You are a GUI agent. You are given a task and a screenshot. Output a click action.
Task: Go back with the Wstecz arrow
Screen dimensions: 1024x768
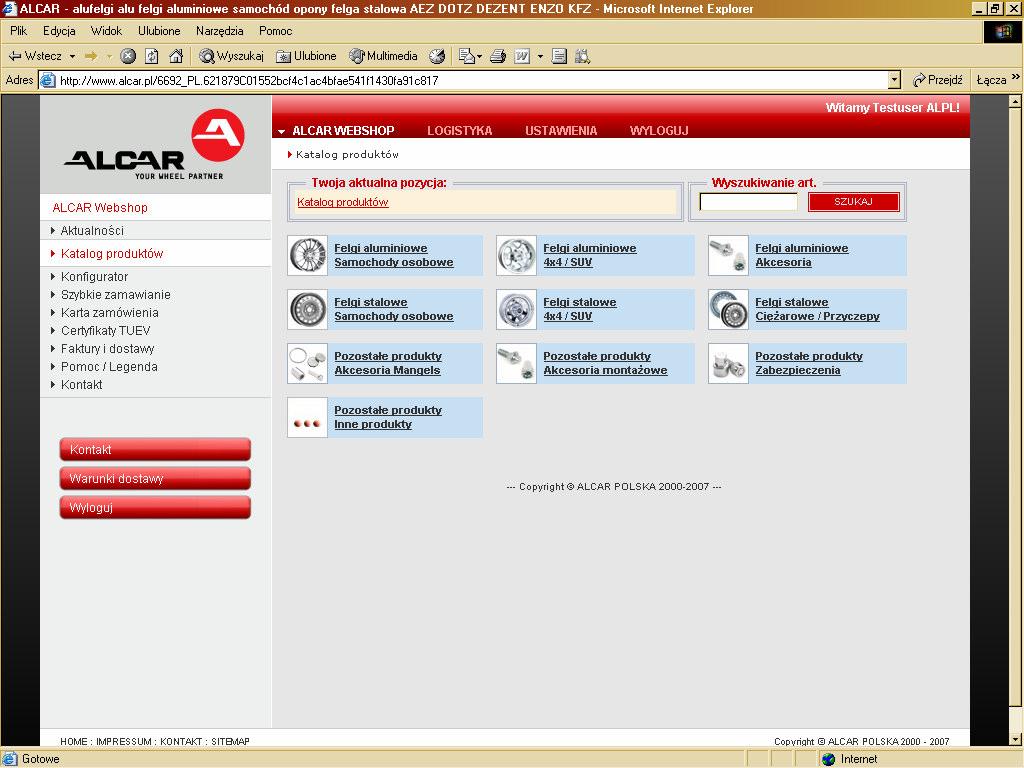click(35, 56)
